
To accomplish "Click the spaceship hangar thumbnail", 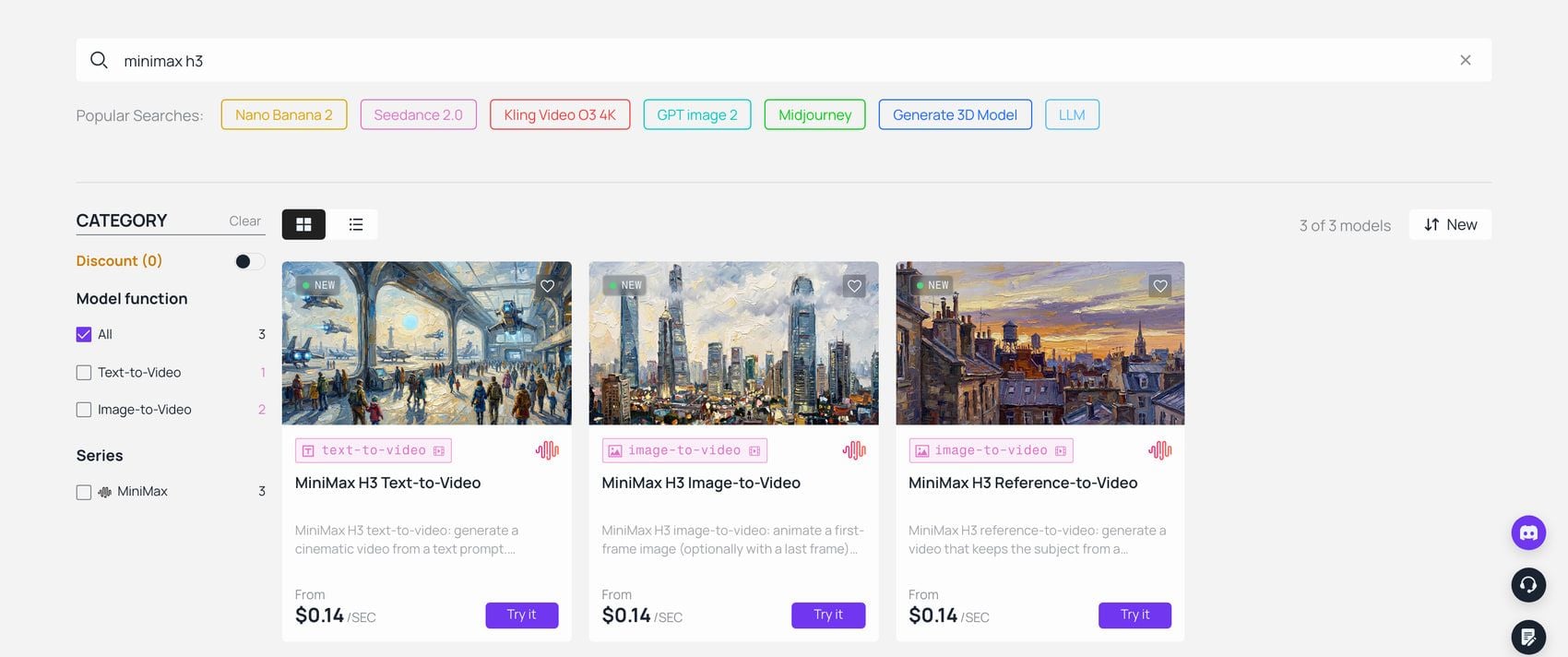I will click(427, 343).
